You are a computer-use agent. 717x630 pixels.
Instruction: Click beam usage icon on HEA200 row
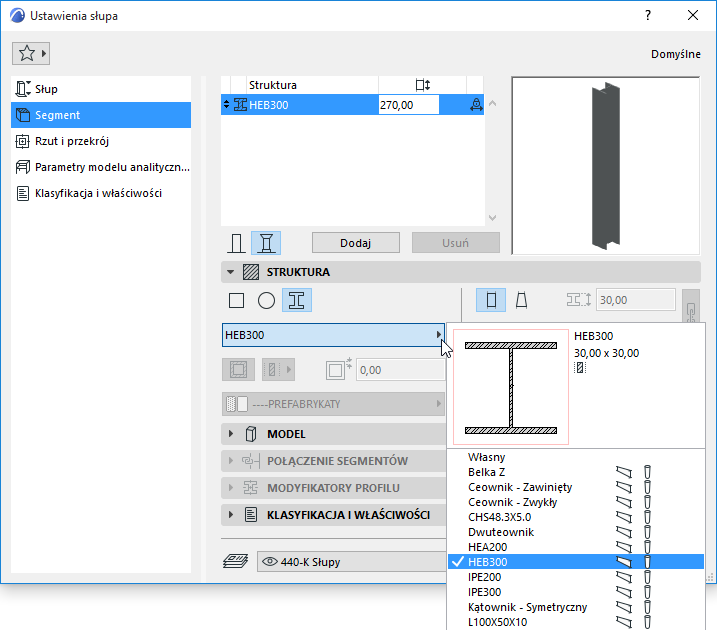pyautogui.click(x=624, y=547)
